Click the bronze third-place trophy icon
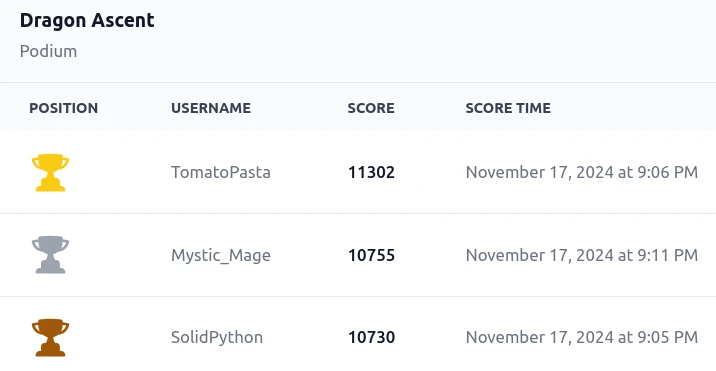The image size is (716, 371). (50, 337)
